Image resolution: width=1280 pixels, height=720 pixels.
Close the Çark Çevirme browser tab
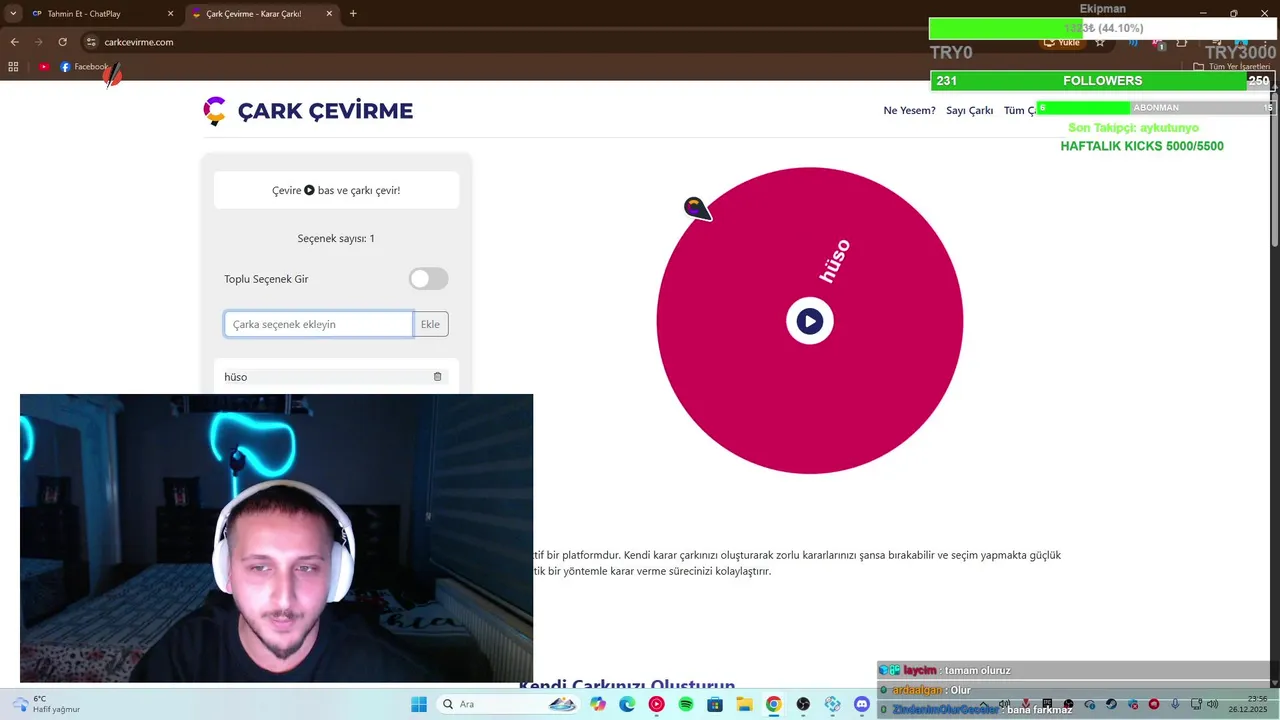point(330,14)
